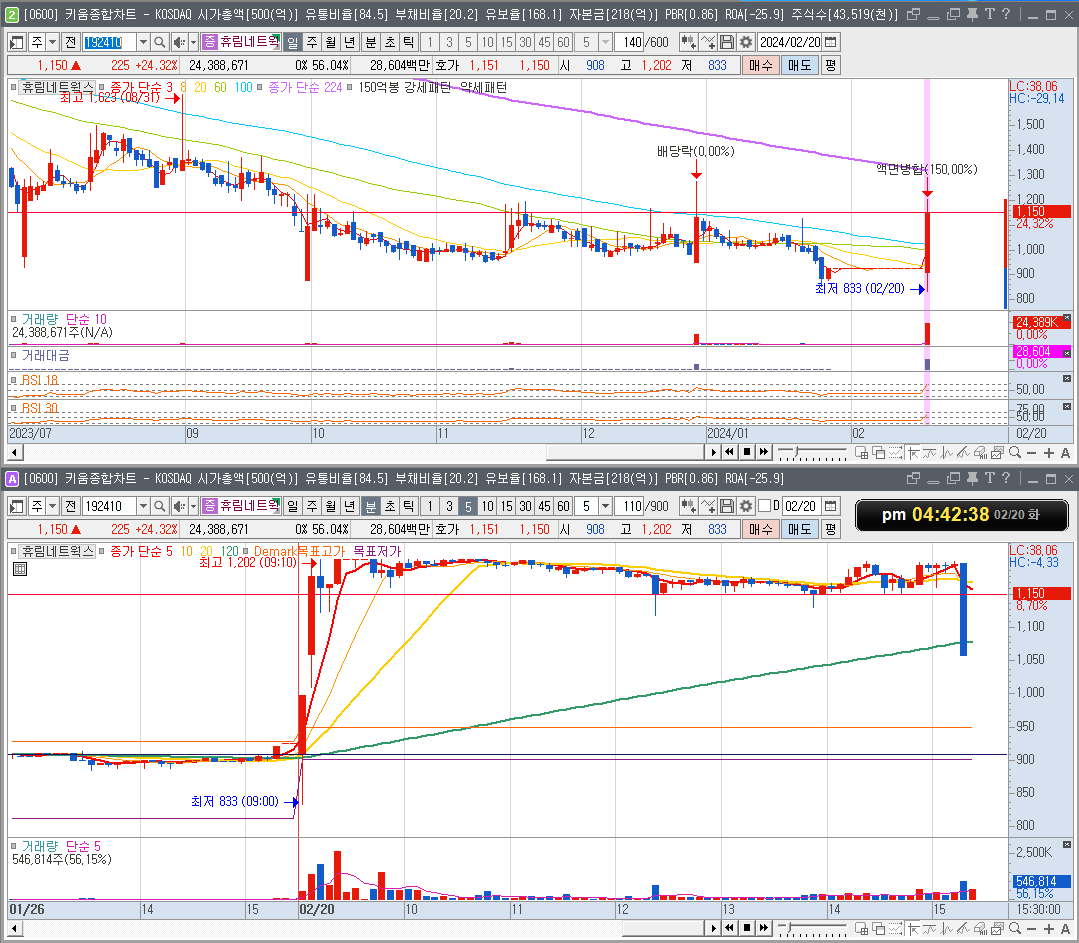The height and width of the screenshot is (943, 1079).
Task: Toggle 거래량 indicator marker in upper chart
Action: 13,319
